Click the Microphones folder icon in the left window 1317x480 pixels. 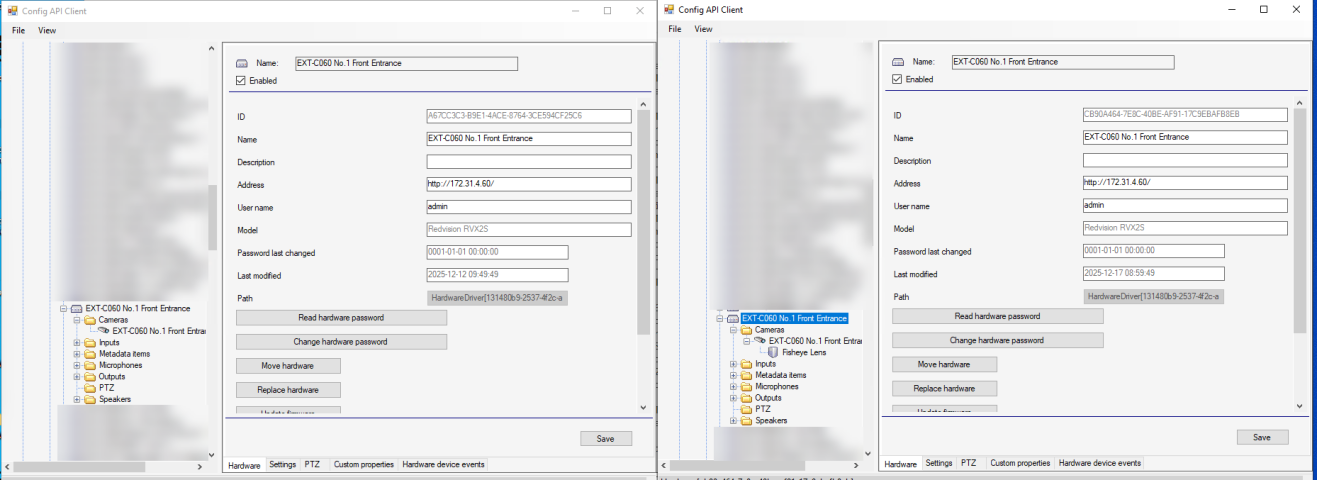90,365
